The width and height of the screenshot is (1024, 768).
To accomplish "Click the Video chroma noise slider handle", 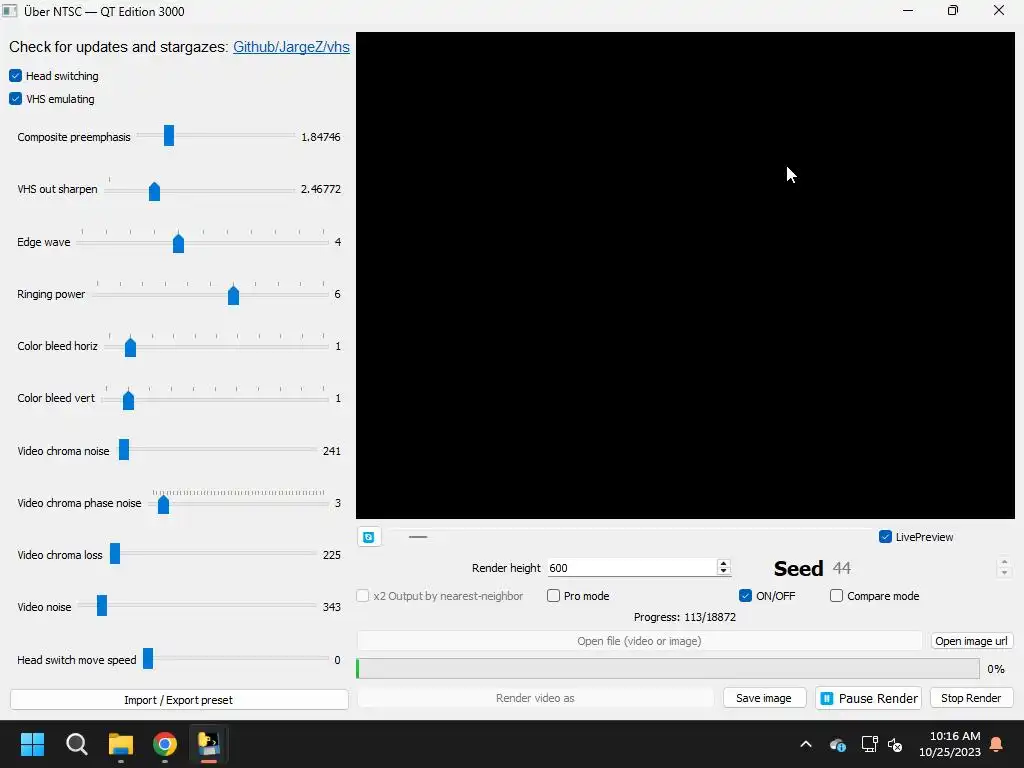I will pos(123,449).
